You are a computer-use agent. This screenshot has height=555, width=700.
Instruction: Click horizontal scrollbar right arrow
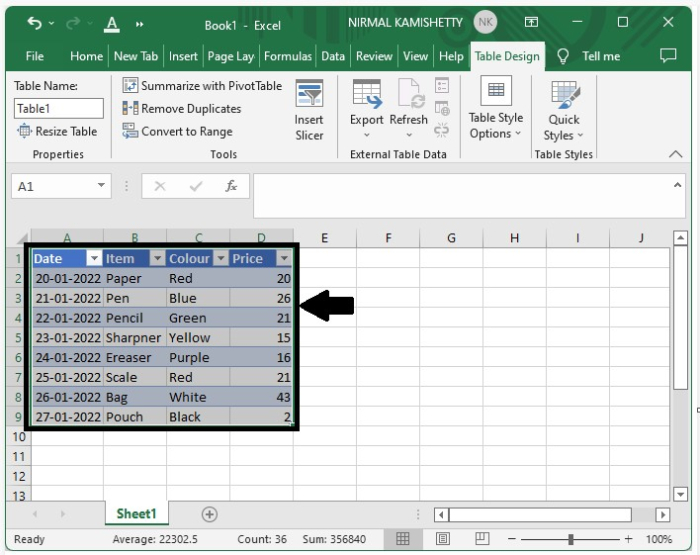[663, 514]
